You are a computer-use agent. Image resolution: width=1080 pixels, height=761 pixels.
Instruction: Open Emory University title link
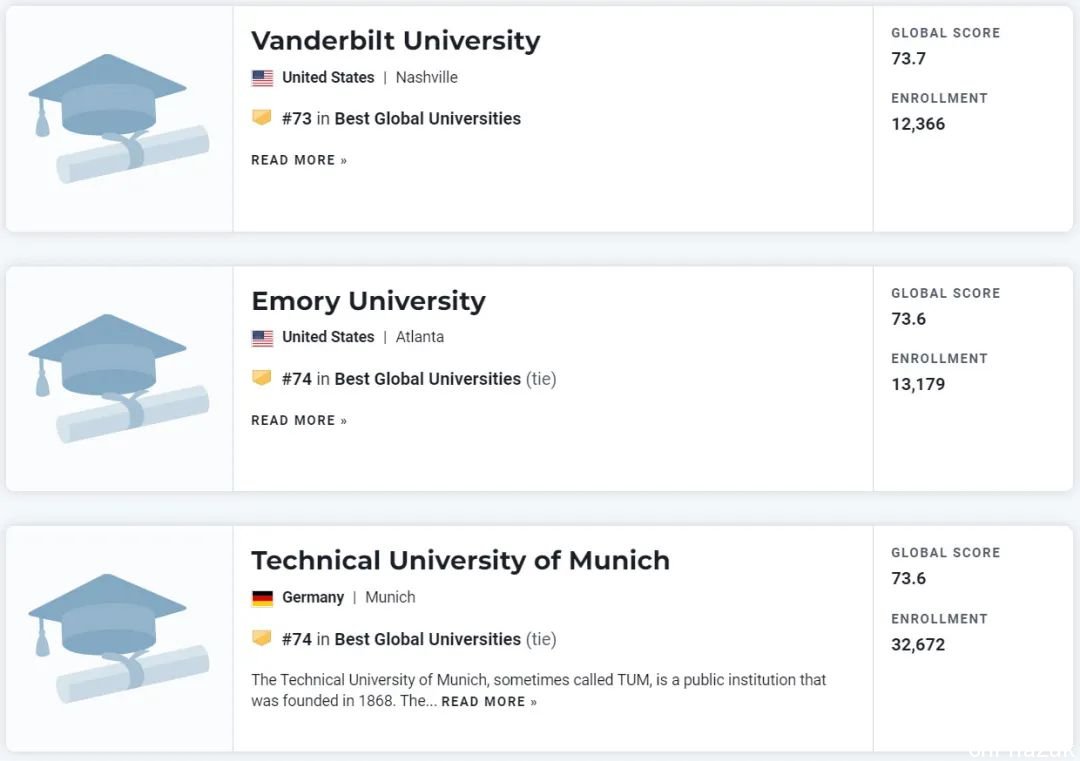click(368, 301)
